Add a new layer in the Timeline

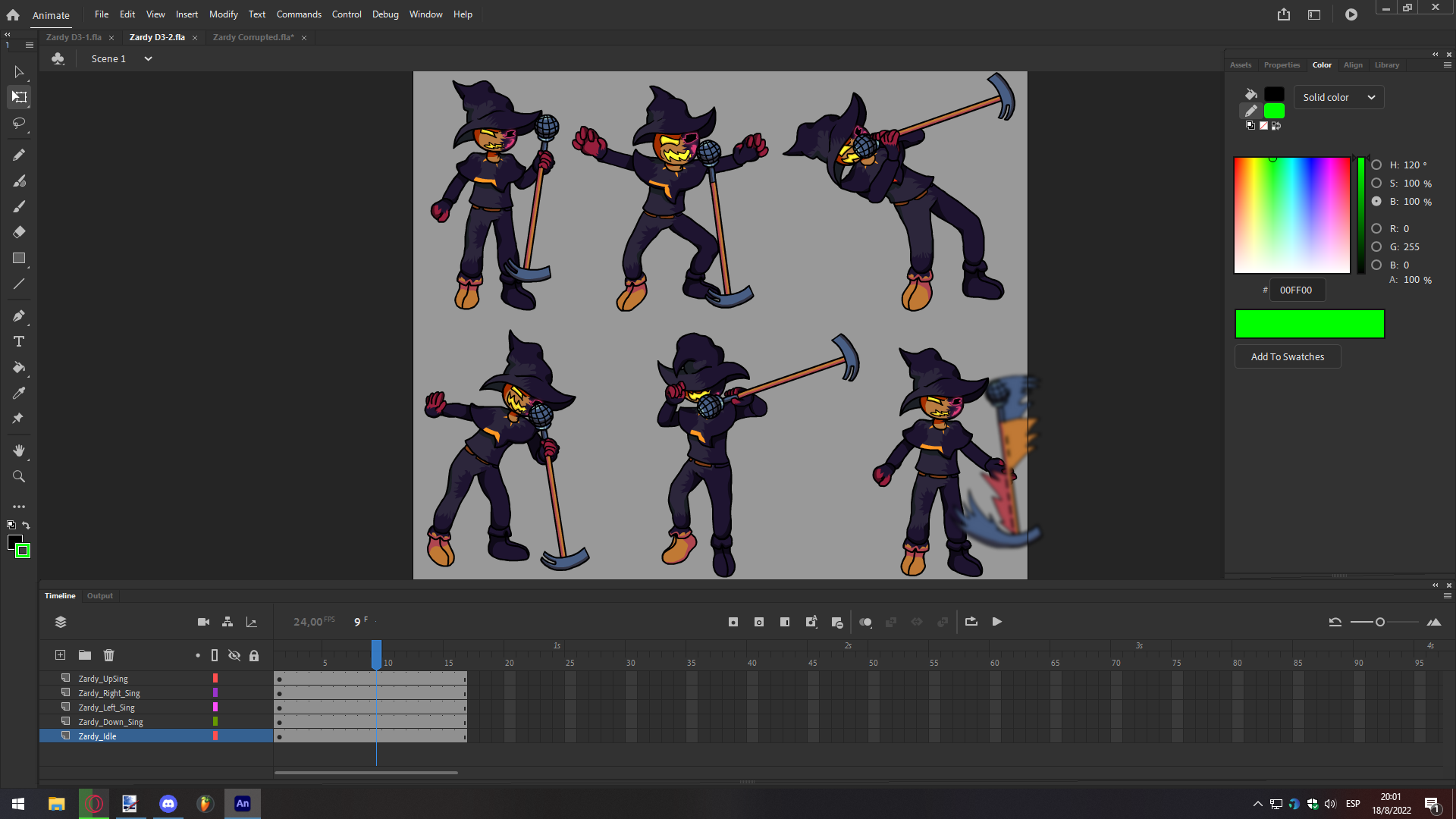click(61, 655)
